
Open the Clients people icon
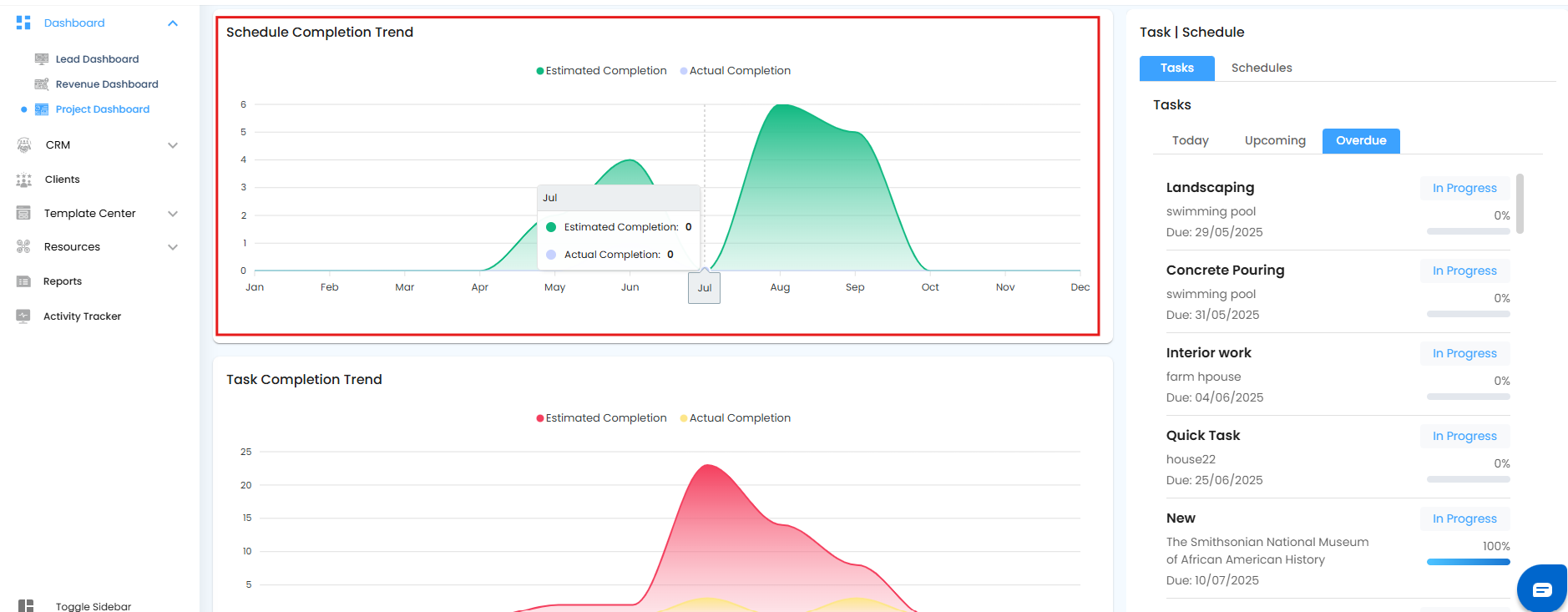point(24,180)
